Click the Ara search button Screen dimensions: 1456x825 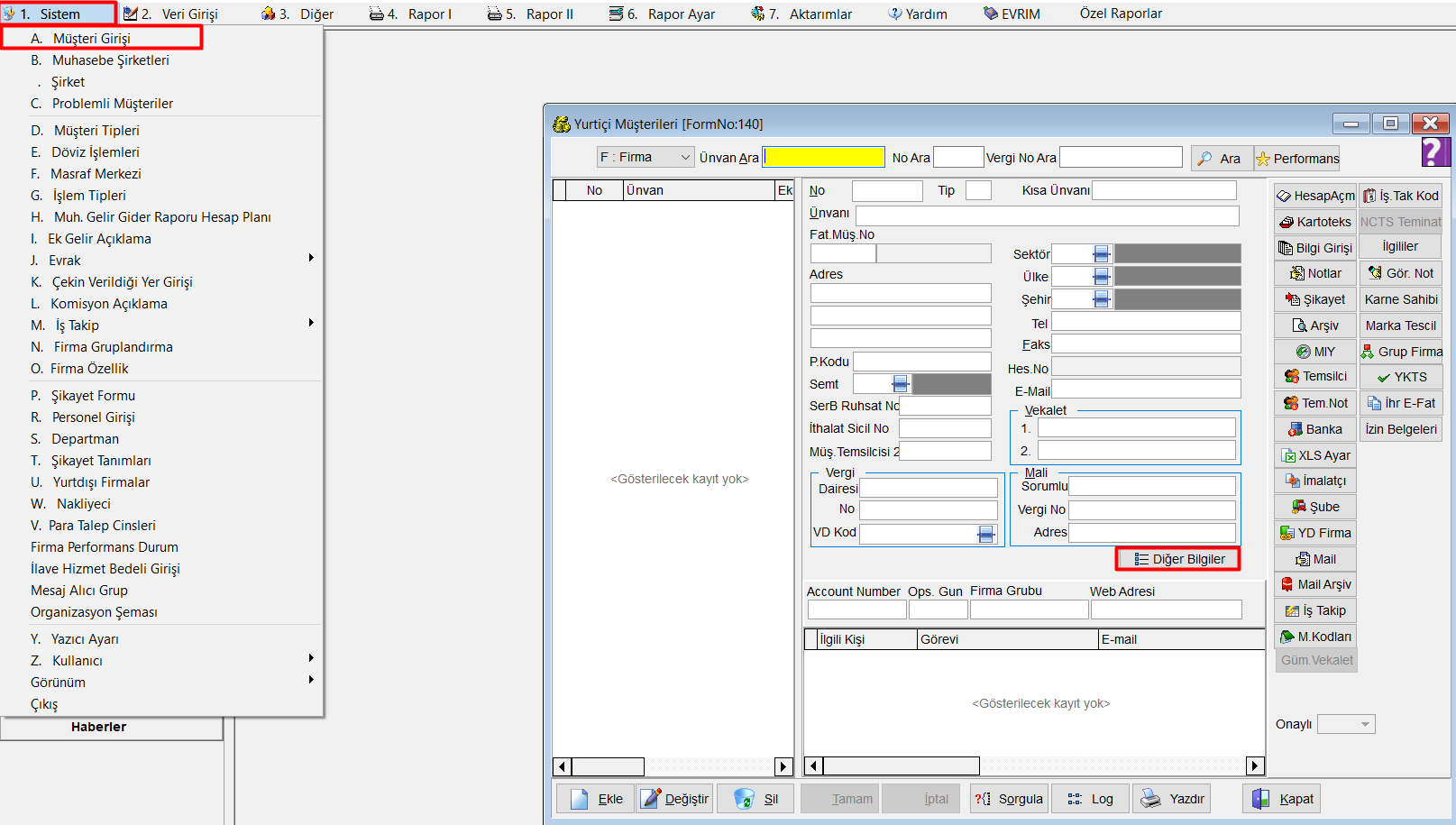click(1222, 159)
